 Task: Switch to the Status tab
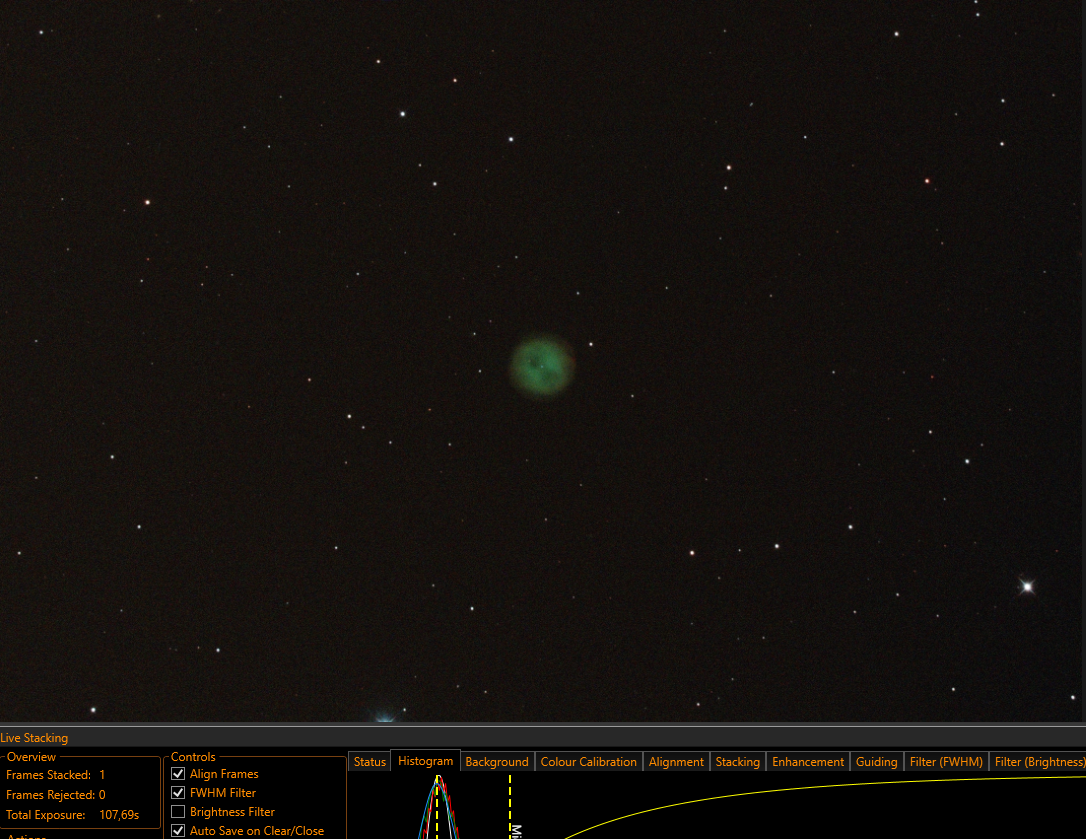point(369,761)
